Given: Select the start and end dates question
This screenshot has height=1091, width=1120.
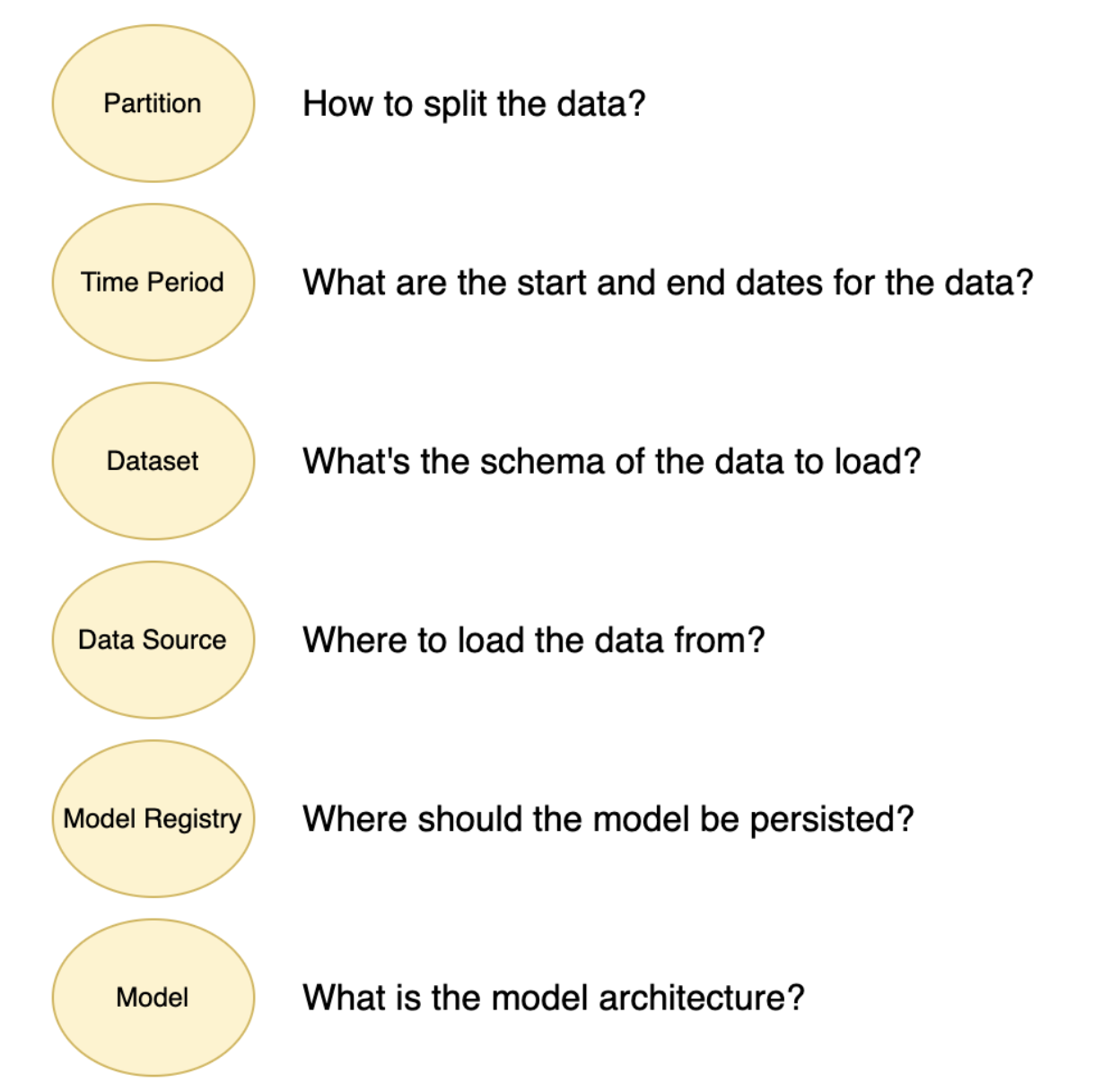Looking at the screenshot, I should point(668,283).
